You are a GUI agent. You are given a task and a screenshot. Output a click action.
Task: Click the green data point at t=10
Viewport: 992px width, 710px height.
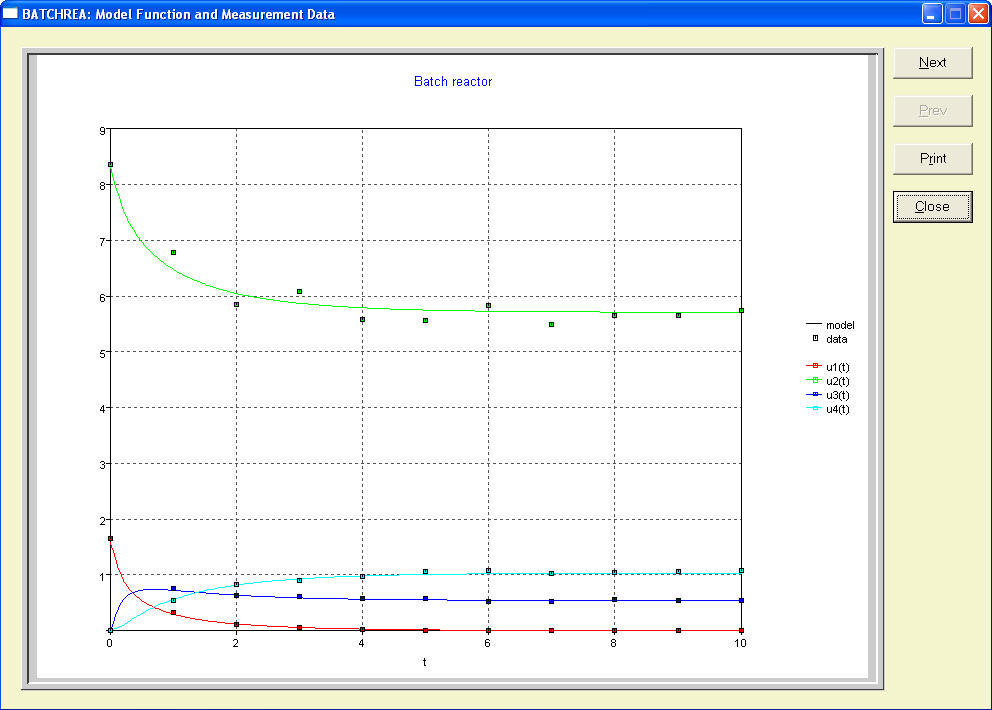(x=741, y=310)
